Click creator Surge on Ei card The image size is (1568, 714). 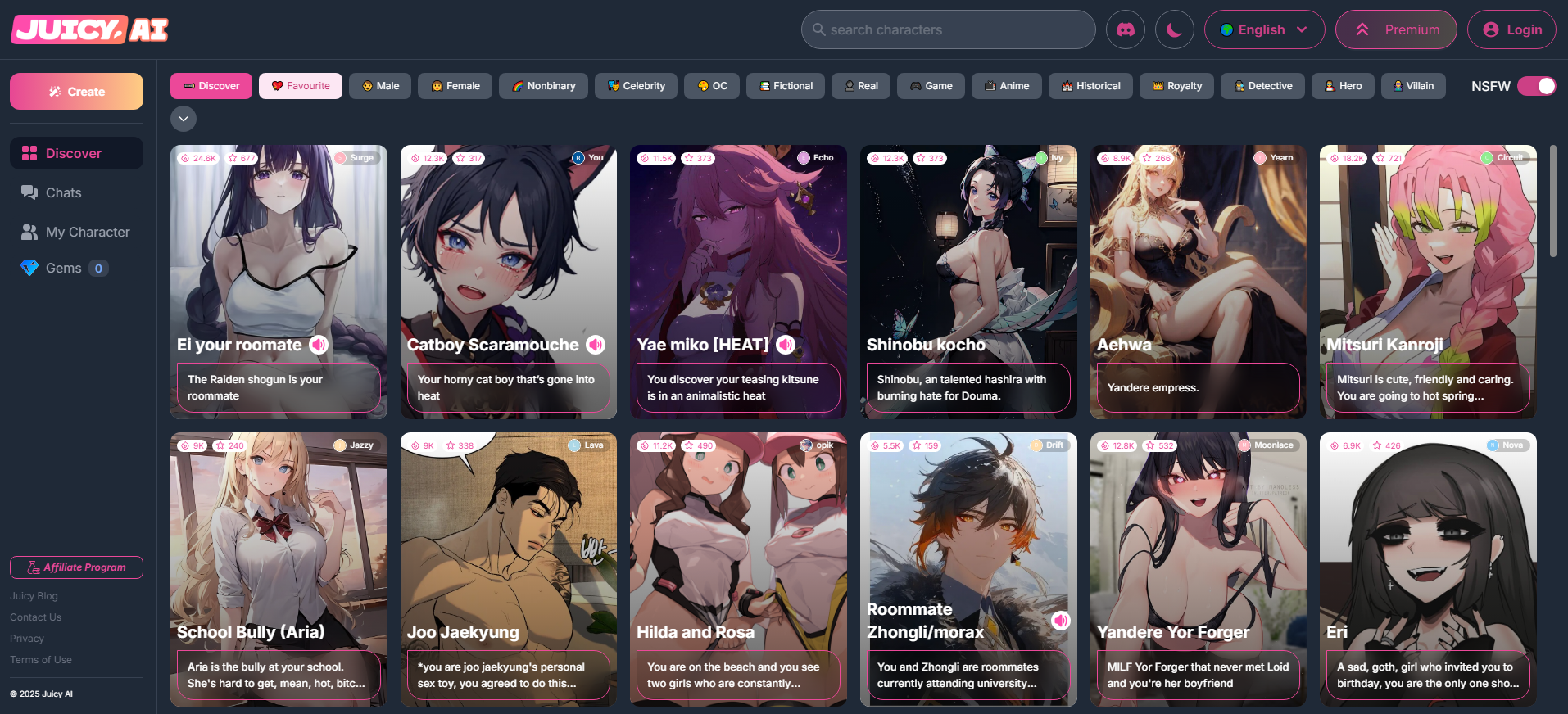pos(356,158)
